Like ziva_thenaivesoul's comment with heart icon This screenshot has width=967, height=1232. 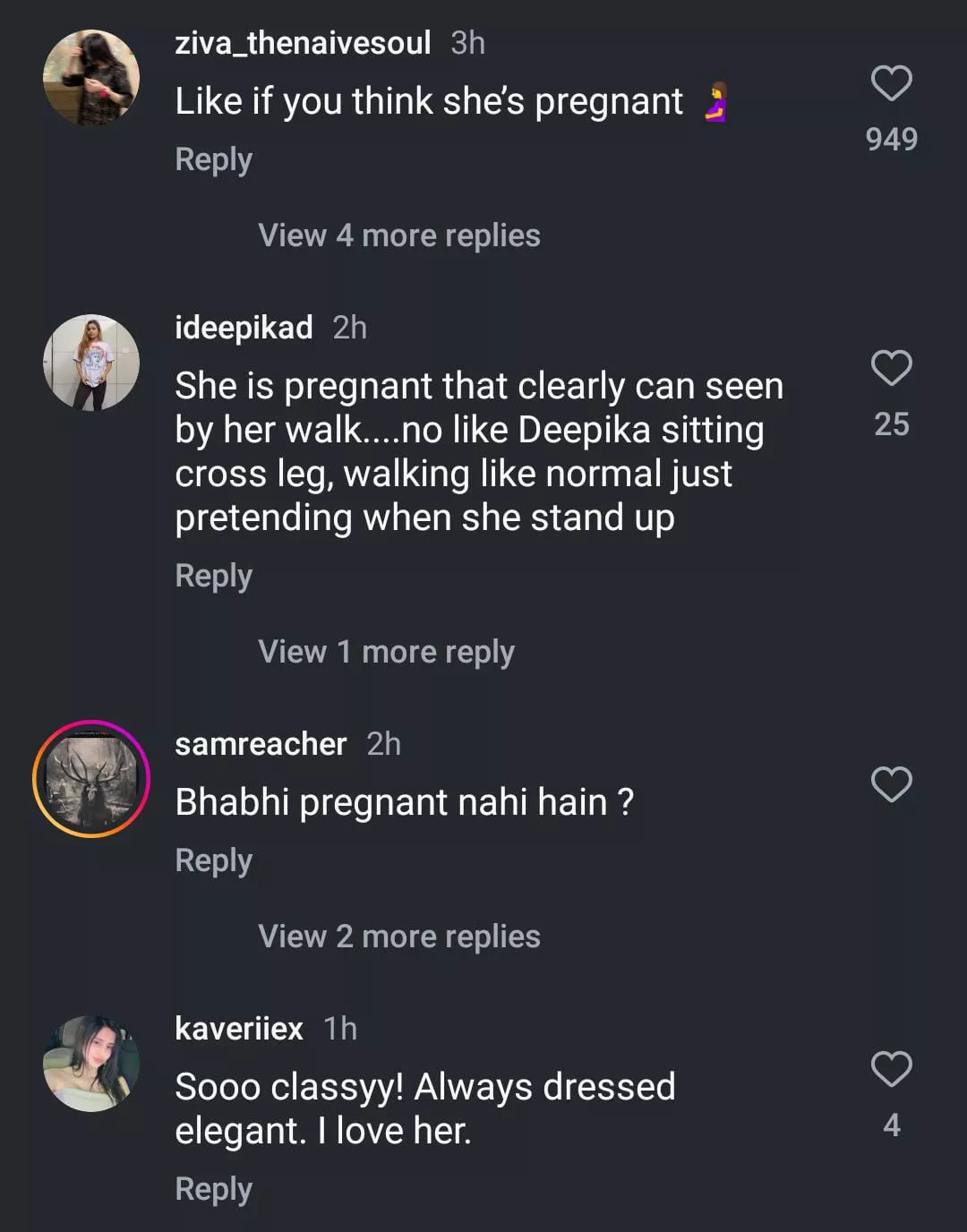tap(891, 83)
